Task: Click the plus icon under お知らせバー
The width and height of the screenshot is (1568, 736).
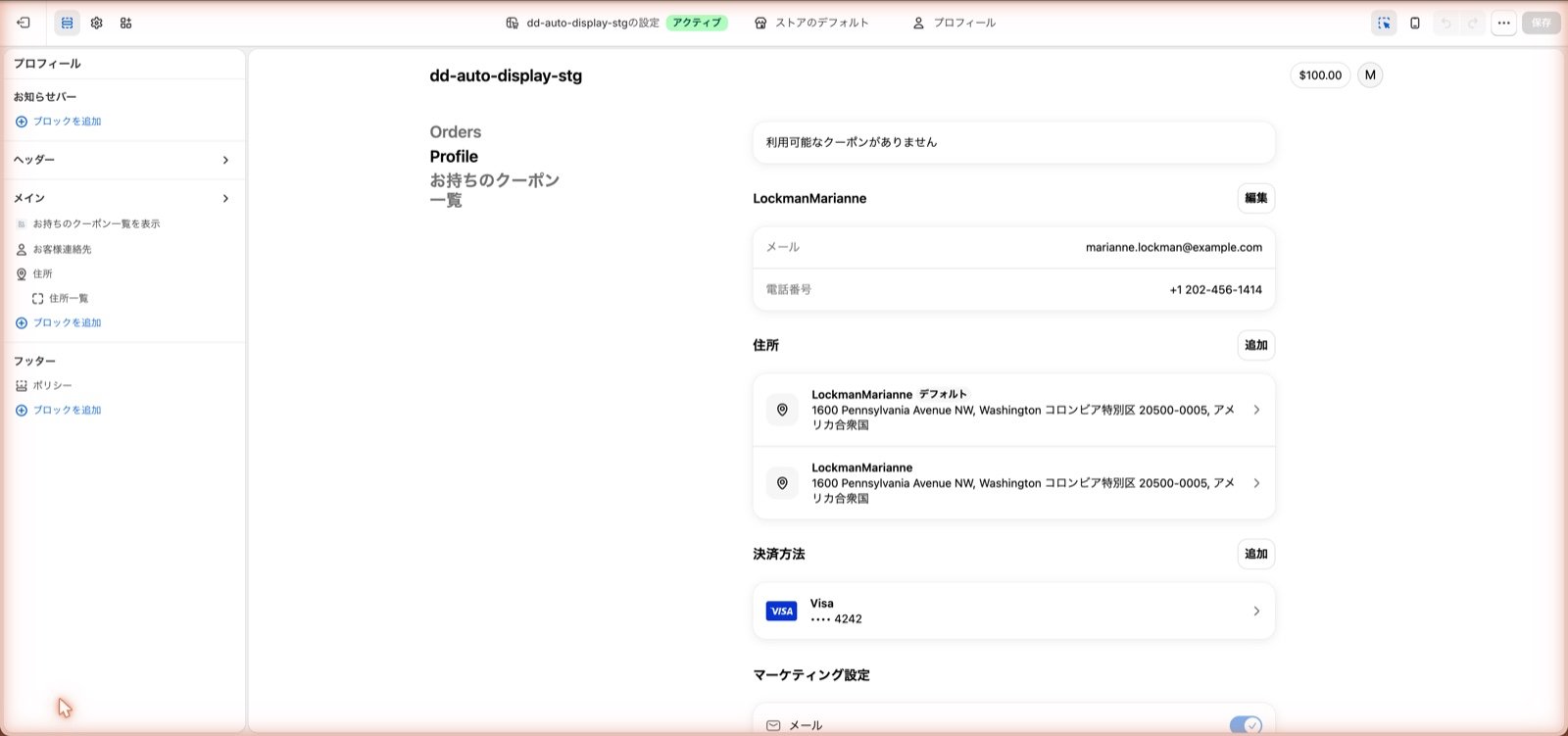Action: point(22,122)
